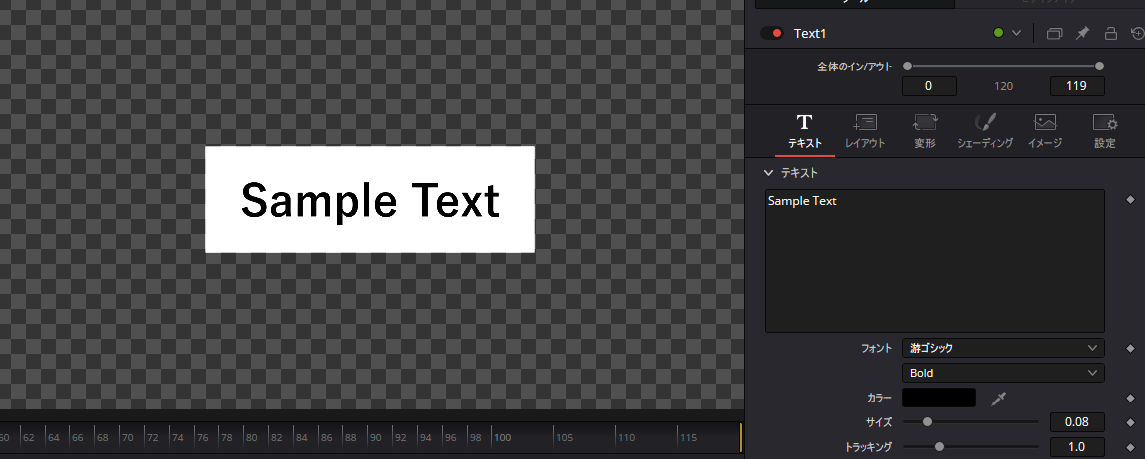1145x459 pixels.
Task: Click the 全体のイン/アウト label
Action: tap(854, 66)
